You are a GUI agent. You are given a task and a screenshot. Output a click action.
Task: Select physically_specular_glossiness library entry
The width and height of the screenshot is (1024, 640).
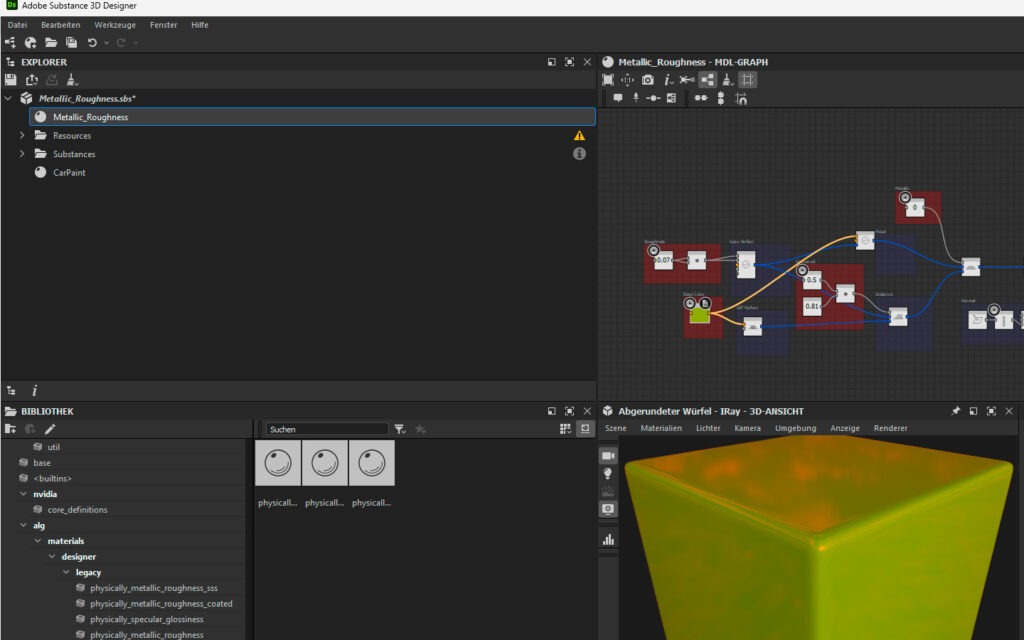coord(146,619)
